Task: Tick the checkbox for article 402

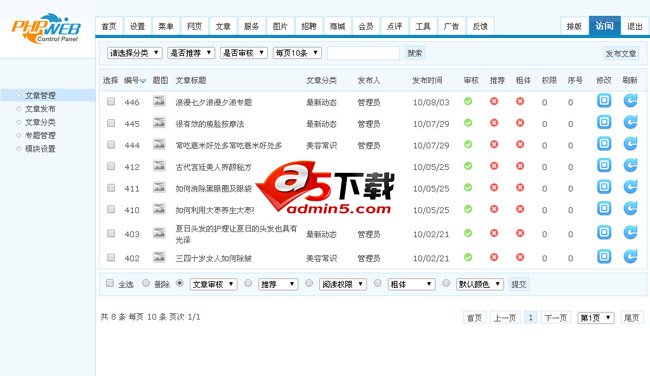Action: [x=111, y=257]
